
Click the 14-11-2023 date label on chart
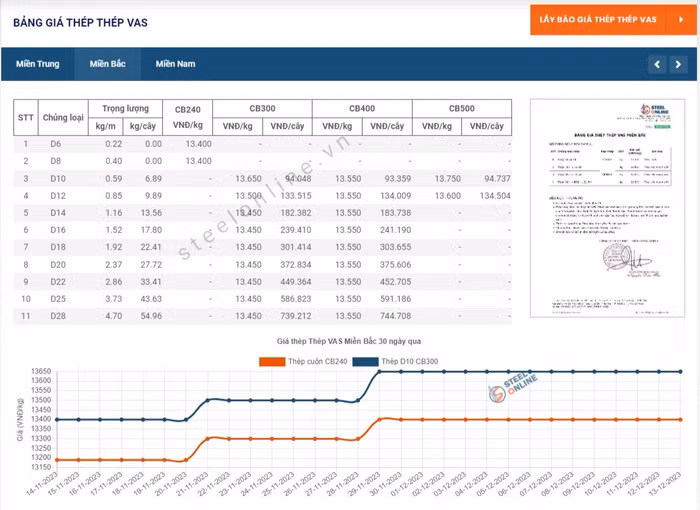(43, 483)
